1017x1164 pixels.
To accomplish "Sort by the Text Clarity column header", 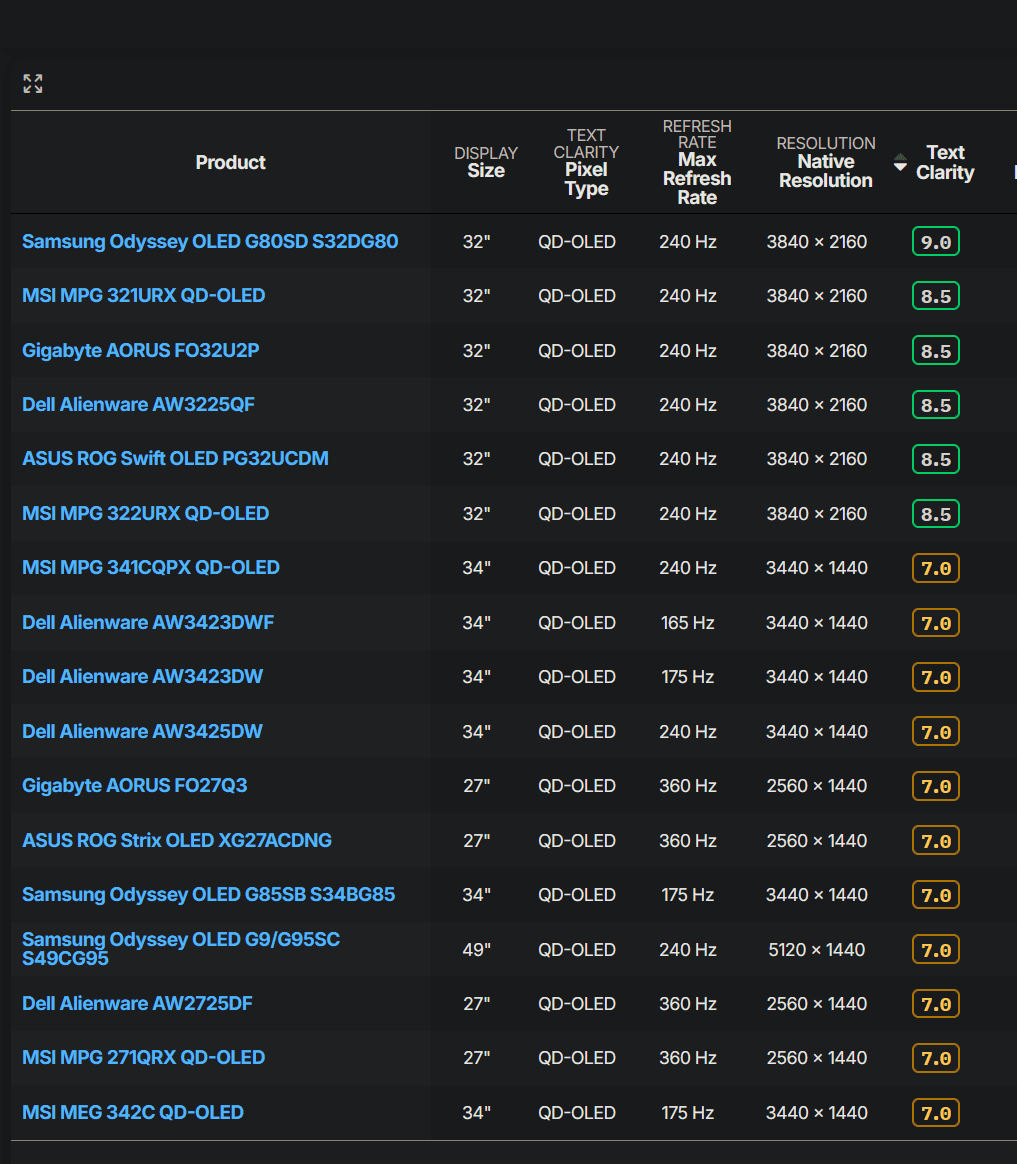I will coord(944,162).
